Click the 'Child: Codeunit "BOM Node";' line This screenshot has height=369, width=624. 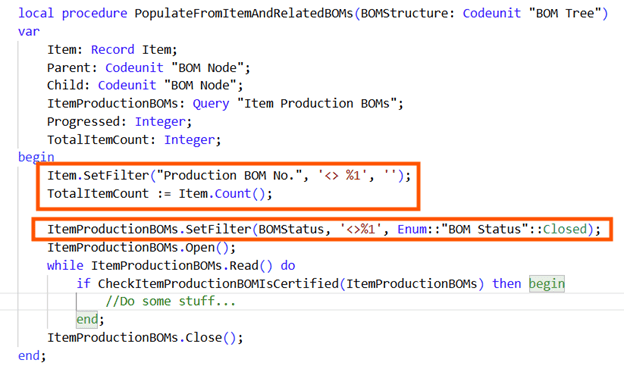[145, 85]
